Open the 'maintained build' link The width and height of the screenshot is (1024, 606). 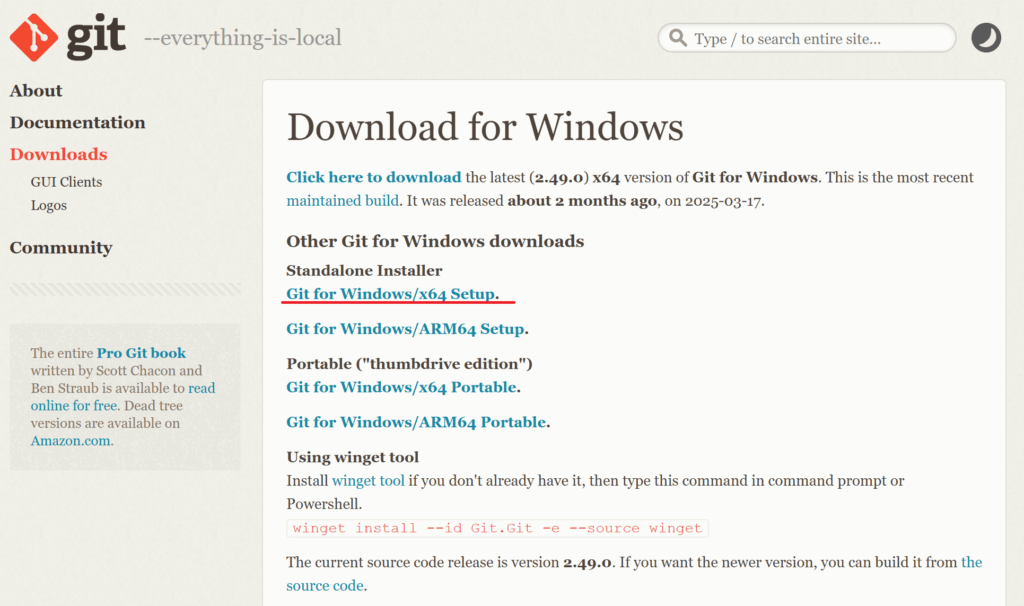[x=342, y=201]
